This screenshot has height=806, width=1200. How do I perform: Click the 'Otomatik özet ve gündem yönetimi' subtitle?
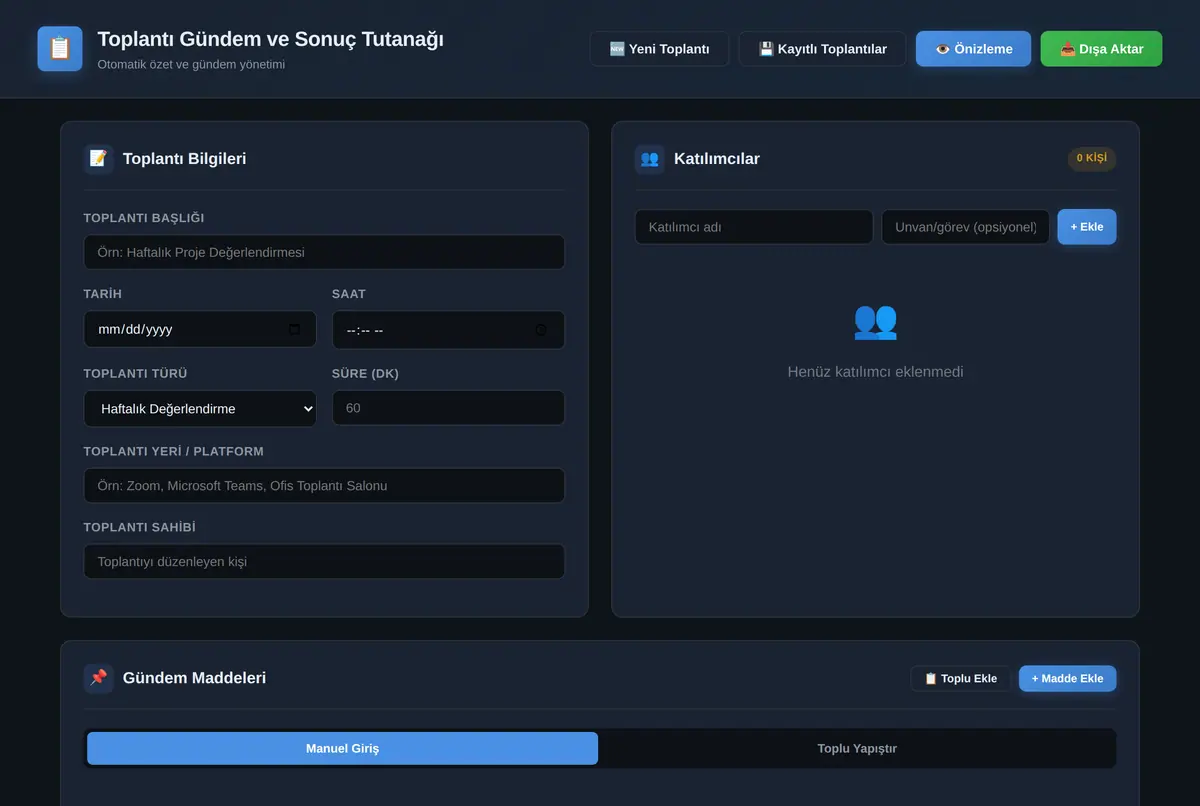(191, 65)
